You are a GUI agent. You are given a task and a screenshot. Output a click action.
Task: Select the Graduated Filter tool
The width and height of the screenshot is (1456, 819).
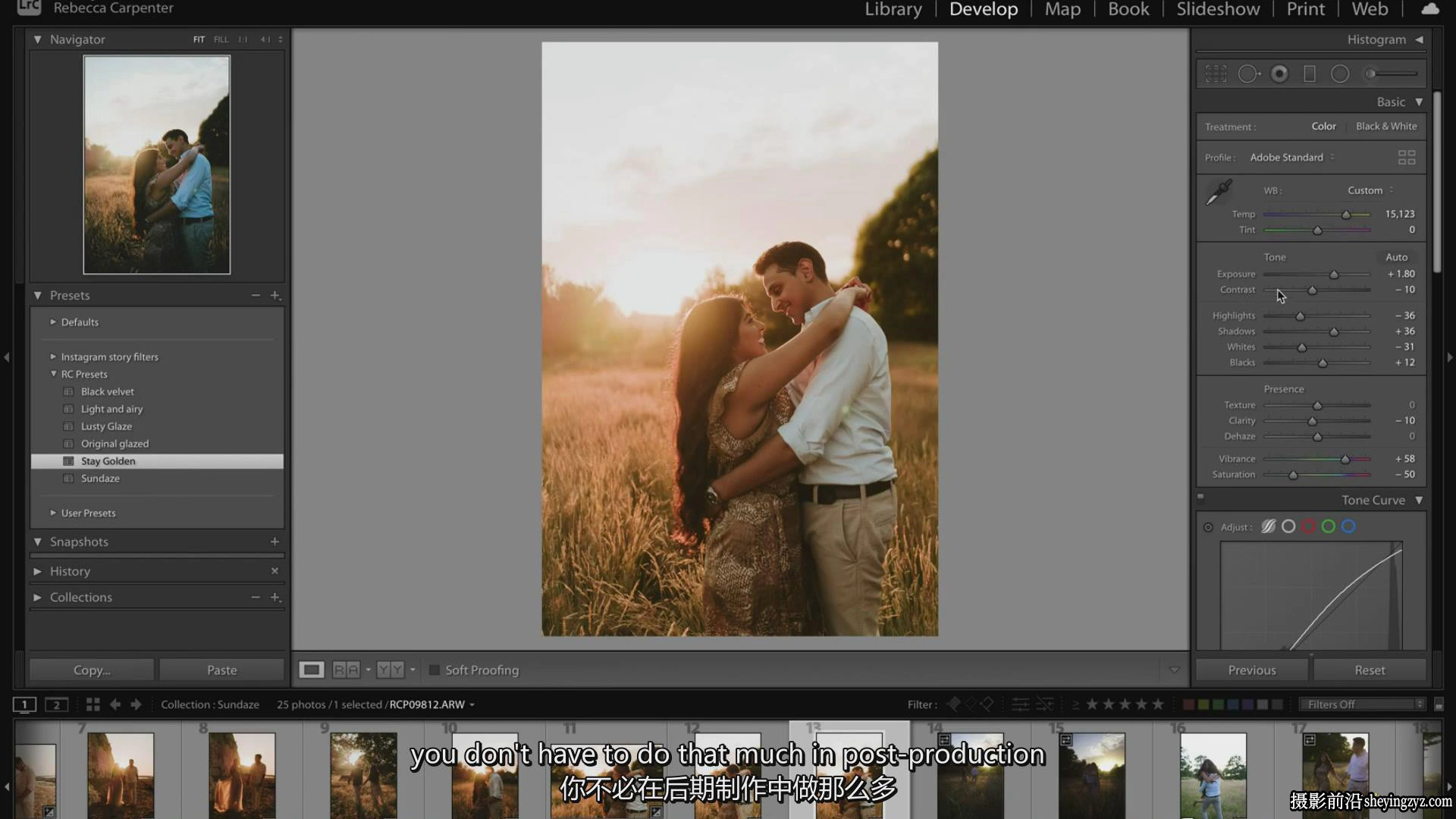pos(1310,74)
